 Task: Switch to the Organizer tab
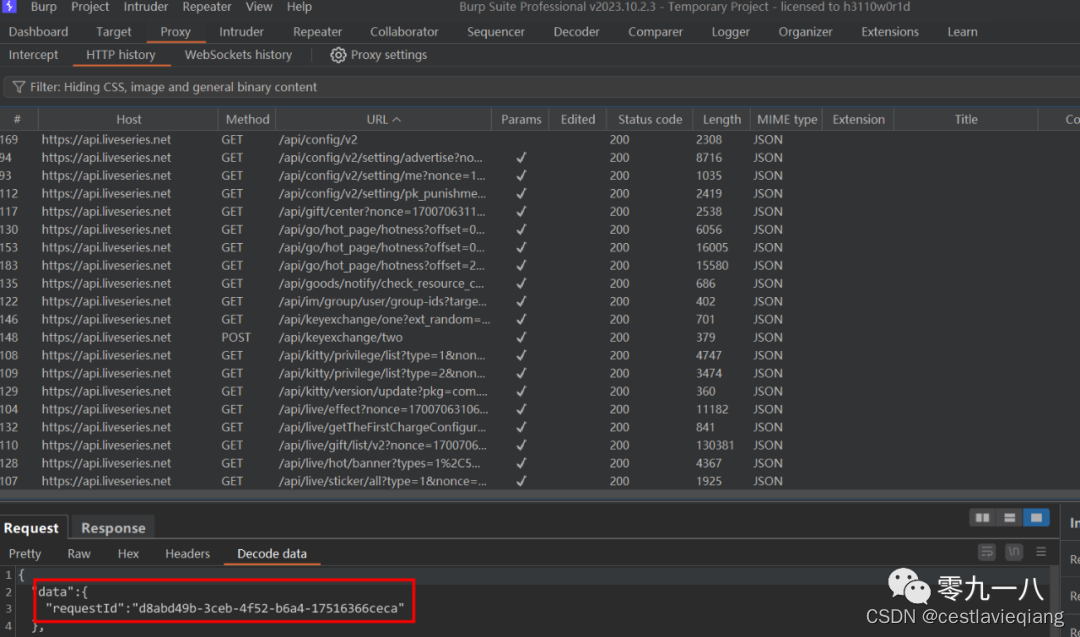click(x=805, y=32)
